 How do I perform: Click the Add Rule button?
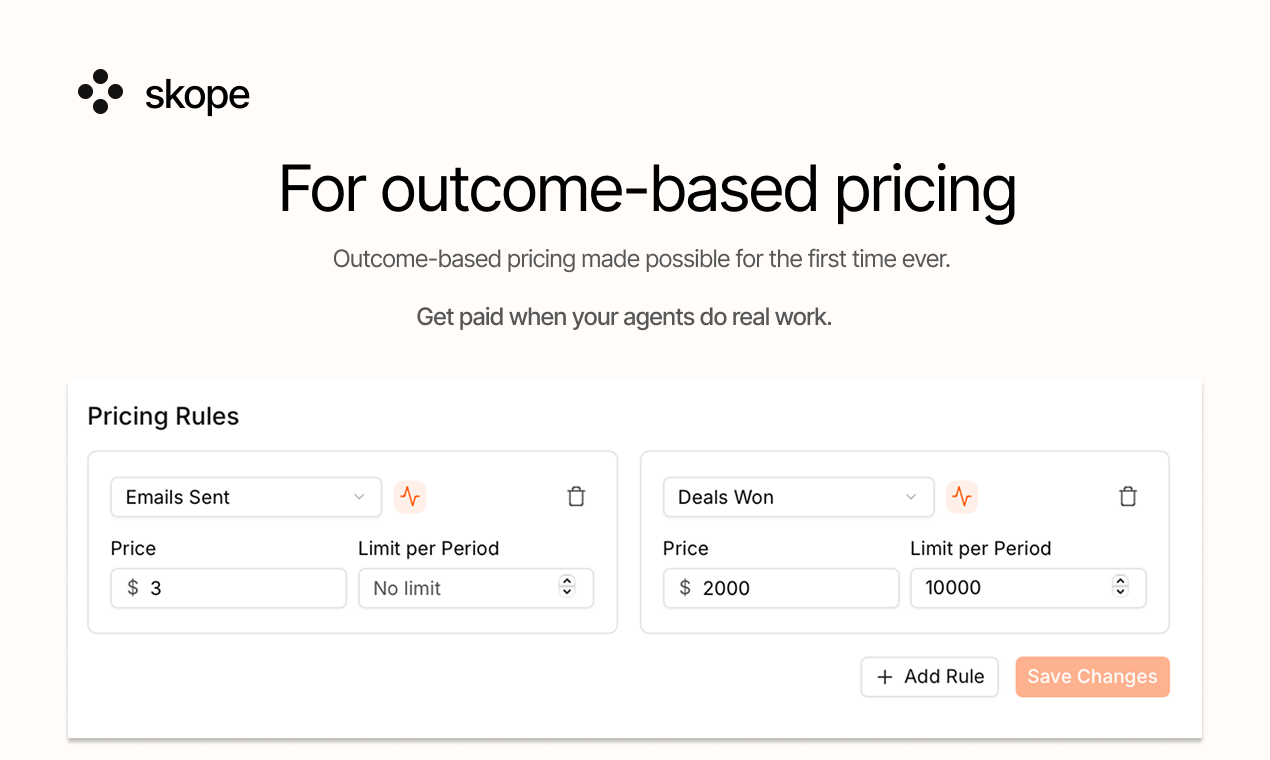[930, 677]
